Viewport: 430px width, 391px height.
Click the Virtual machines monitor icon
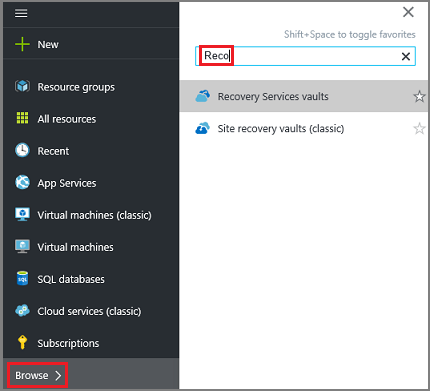tap(22, 246)
